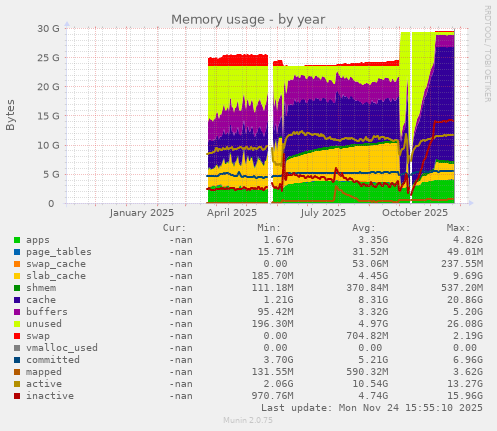Image resolution: width=497 pixels, height=431 pixels.
Task: Click the active avg value 10.54G
Action: 370,384
